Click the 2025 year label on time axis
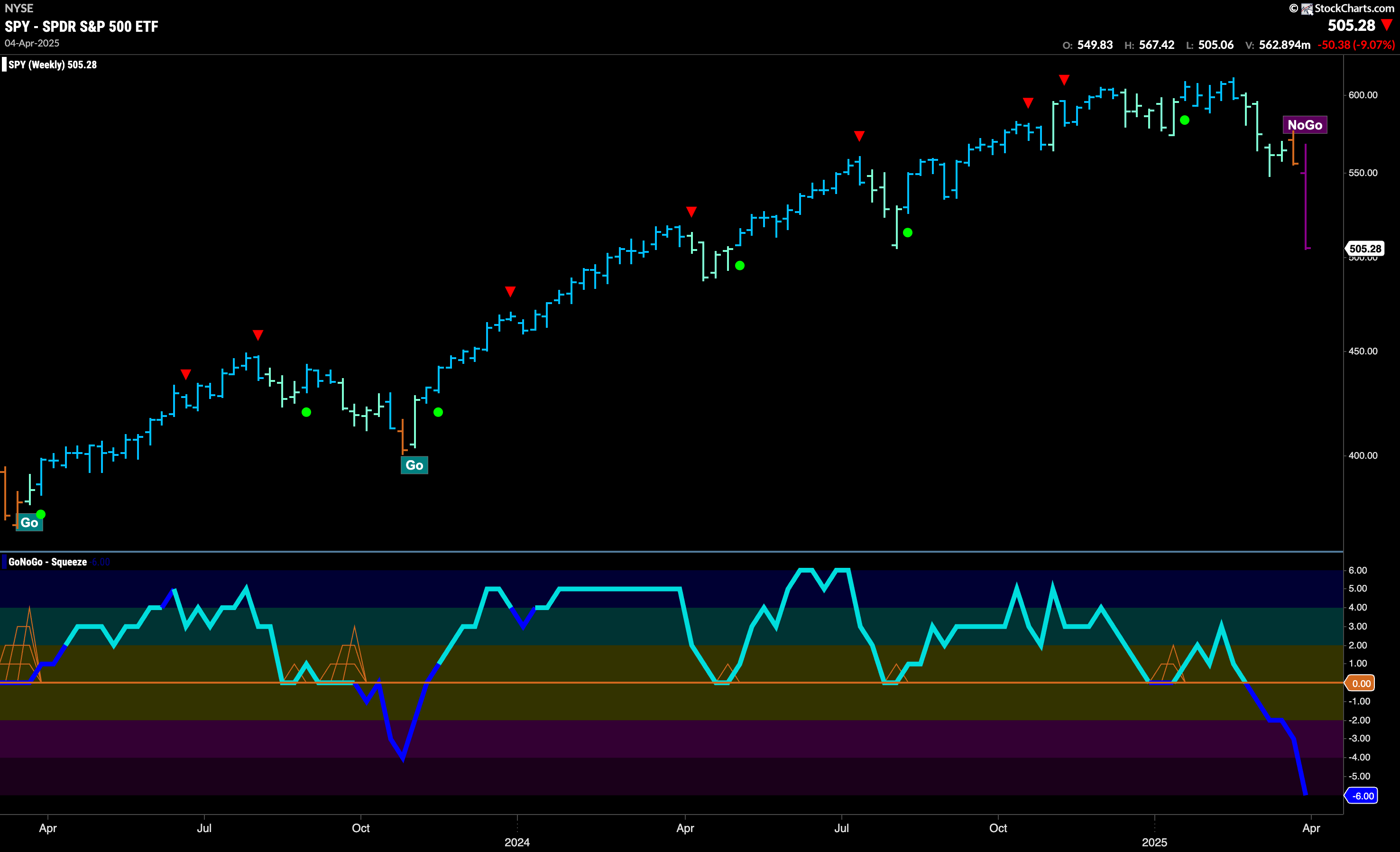This screenshot has width=1400, height=852. [x=1154, y=843]
